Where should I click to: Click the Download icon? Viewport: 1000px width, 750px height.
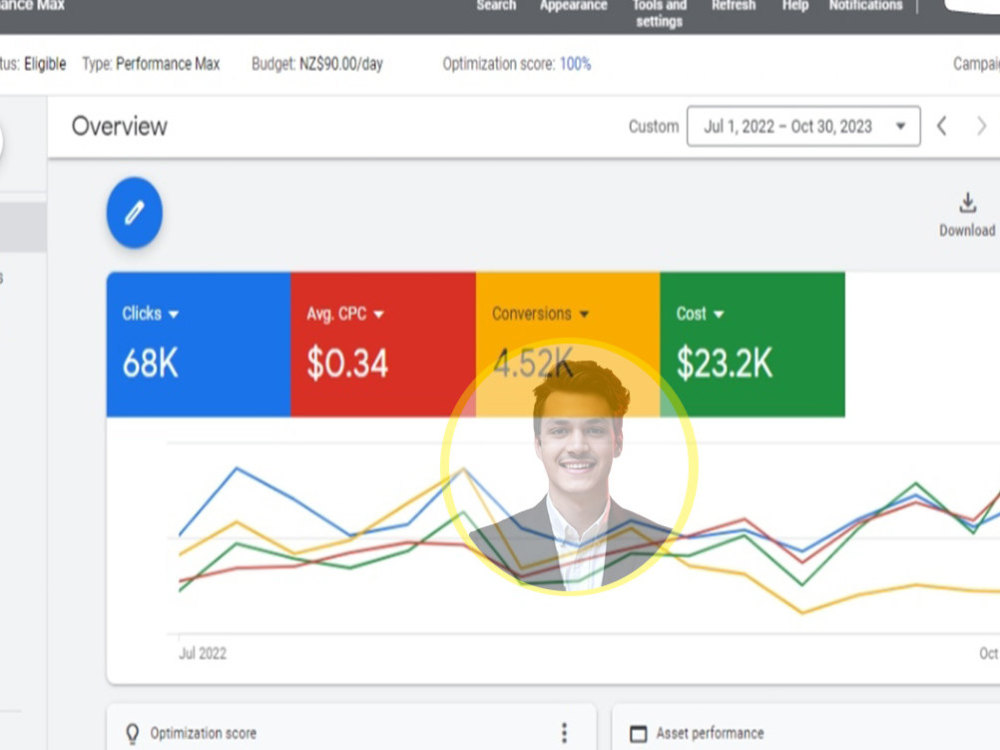pyautogui.click(x=967, y=203)
